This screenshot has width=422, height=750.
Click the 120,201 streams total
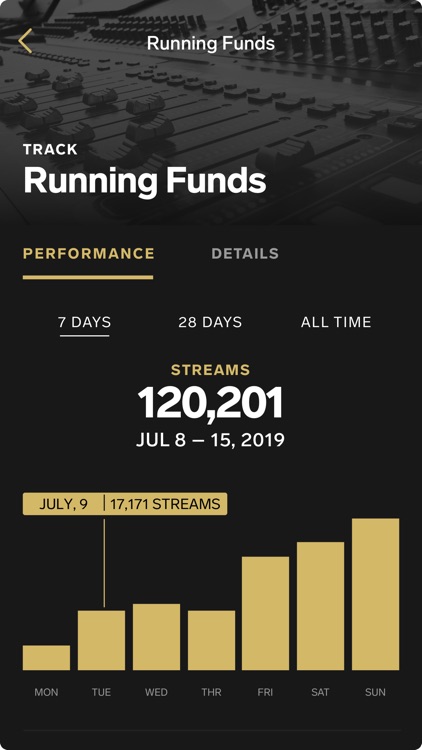(x=211, y=403)
